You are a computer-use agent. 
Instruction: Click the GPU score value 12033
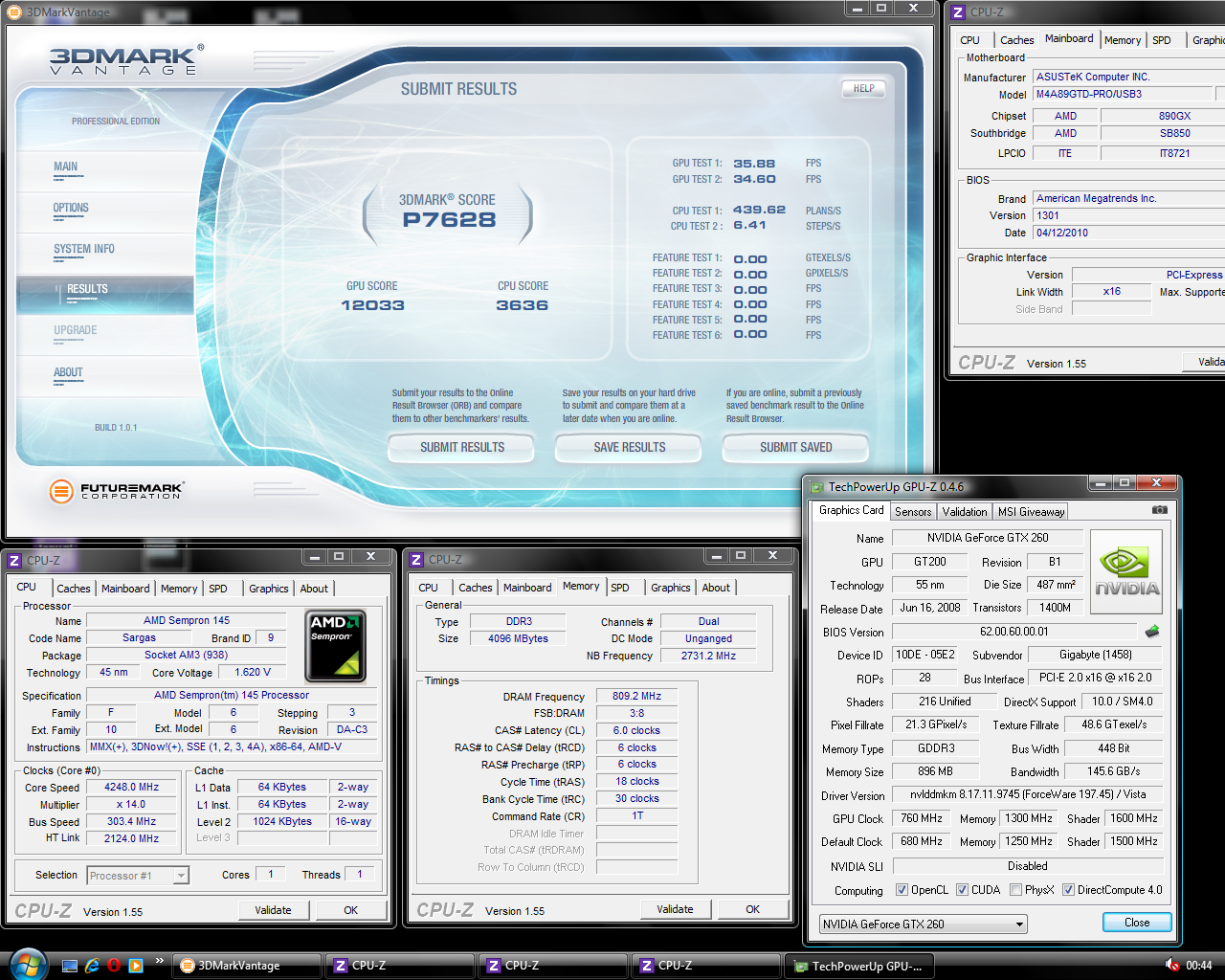[373, 305]
